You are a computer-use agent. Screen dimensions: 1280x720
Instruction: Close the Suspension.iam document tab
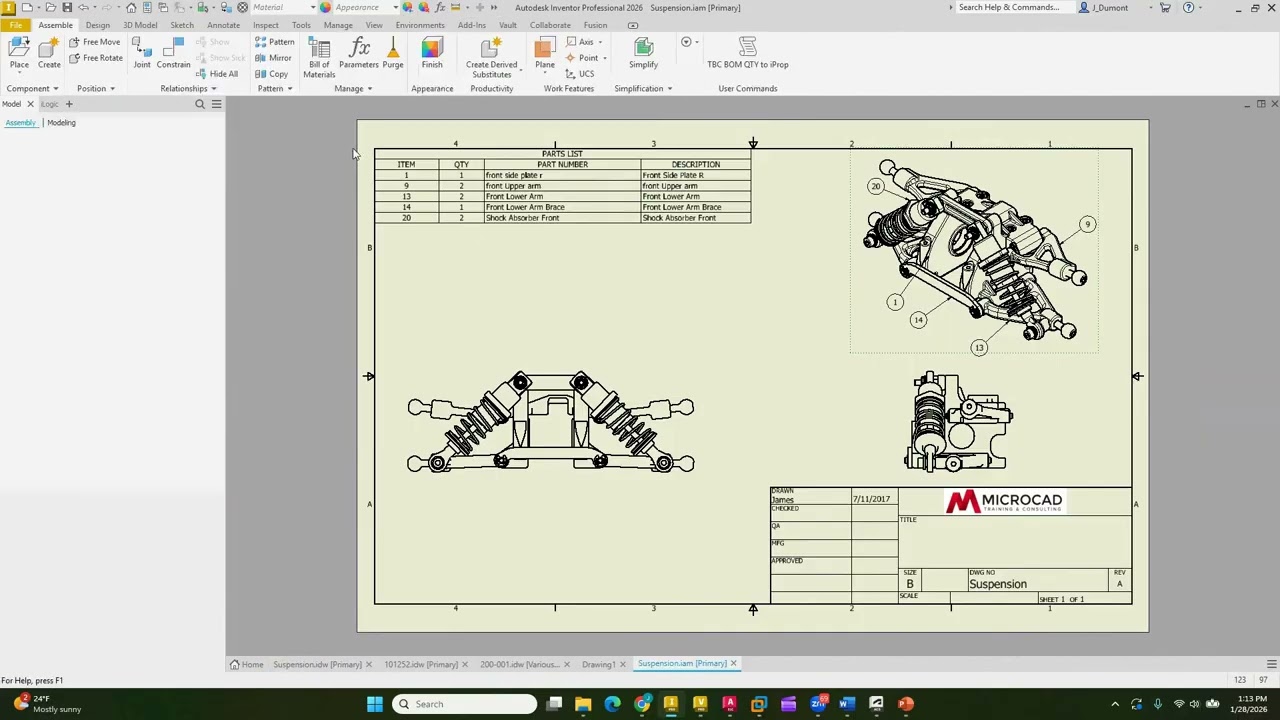pos(733,663)
